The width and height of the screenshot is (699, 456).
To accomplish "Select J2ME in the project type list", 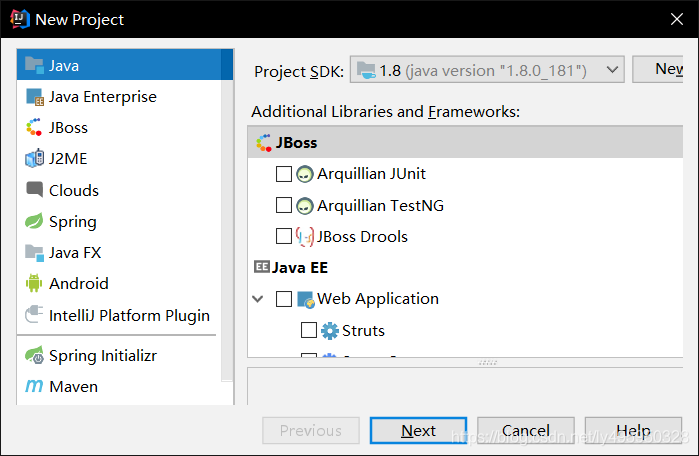I will click(119, 159).
